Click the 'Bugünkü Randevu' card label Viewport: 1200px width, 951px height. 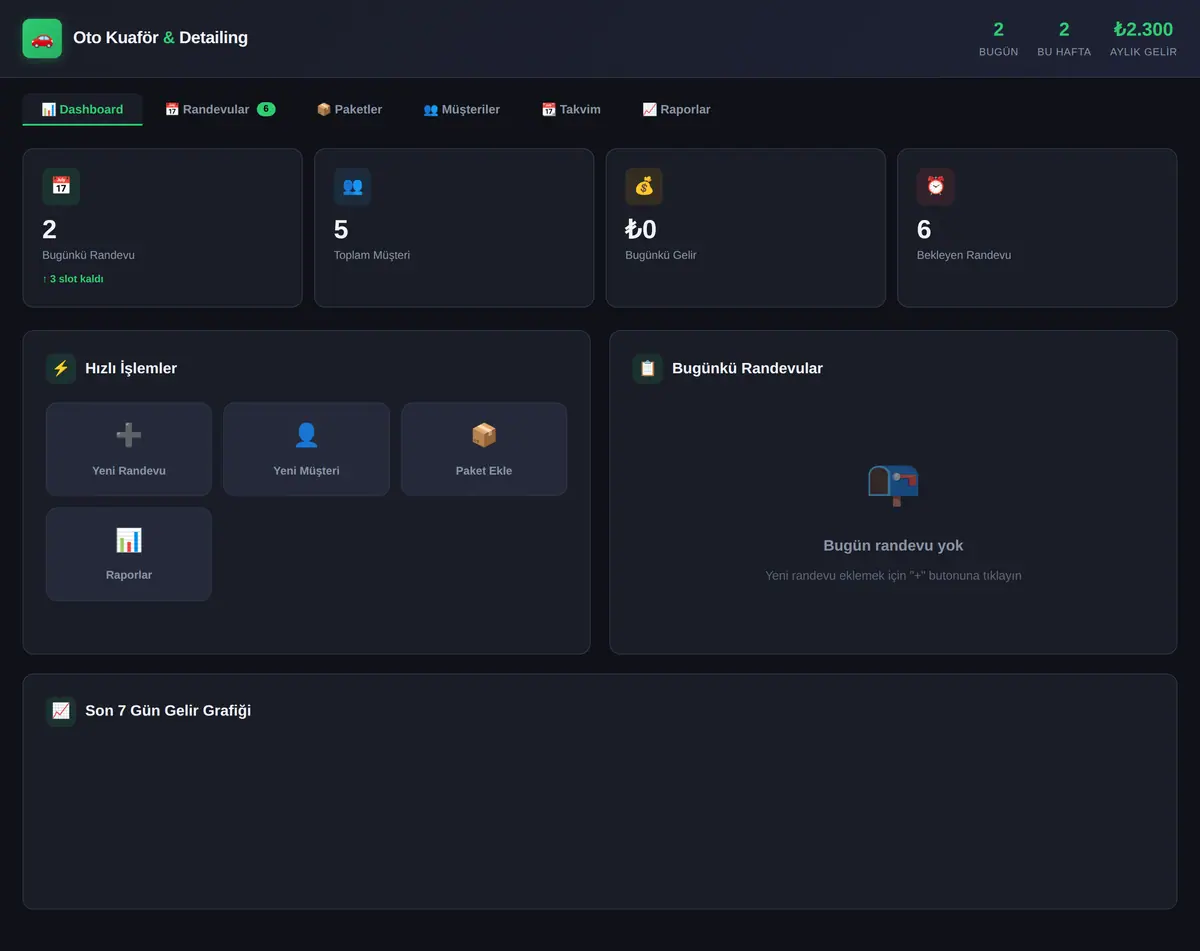coord(88,255)
